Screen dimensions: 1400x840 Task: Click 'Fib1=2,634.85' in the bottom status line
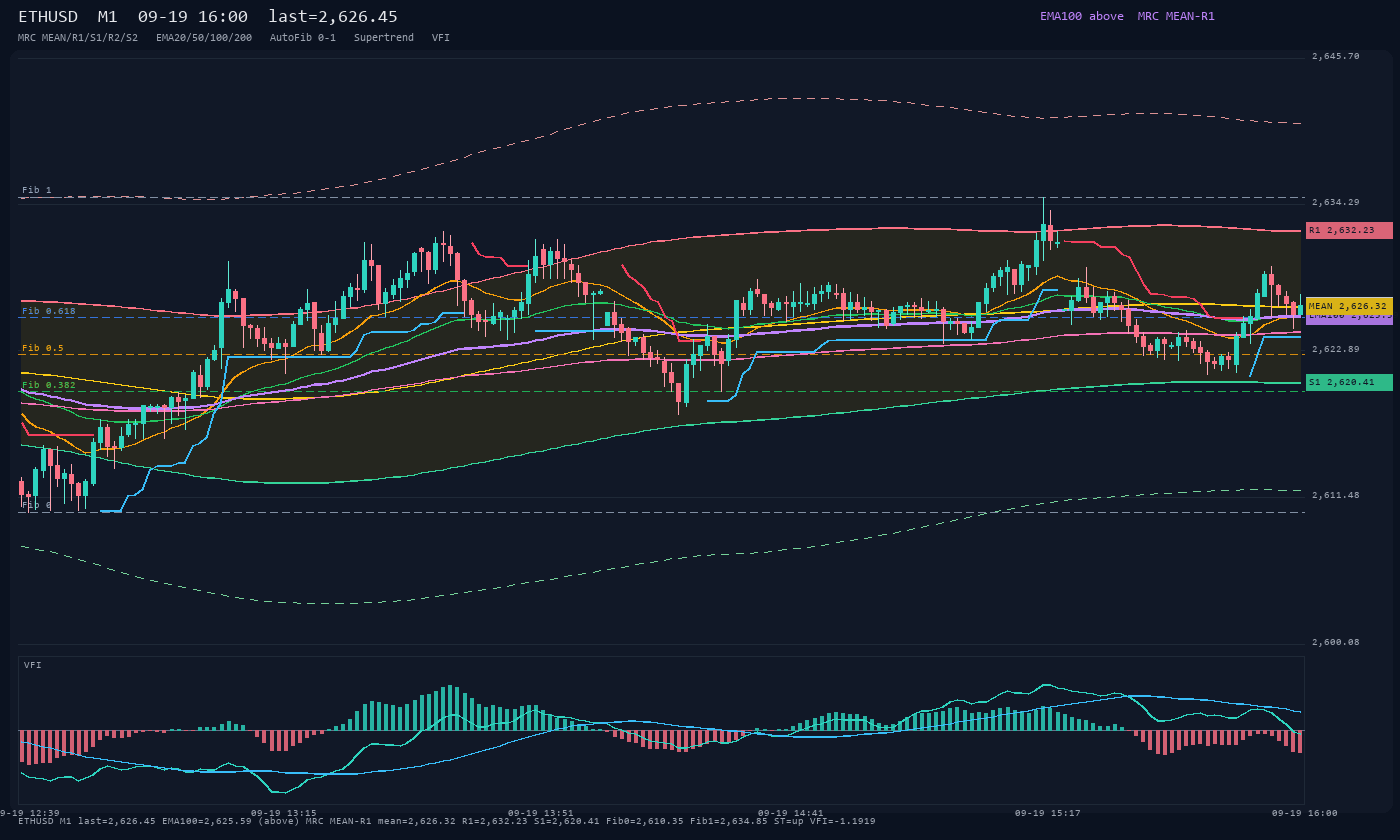[727, 821]
